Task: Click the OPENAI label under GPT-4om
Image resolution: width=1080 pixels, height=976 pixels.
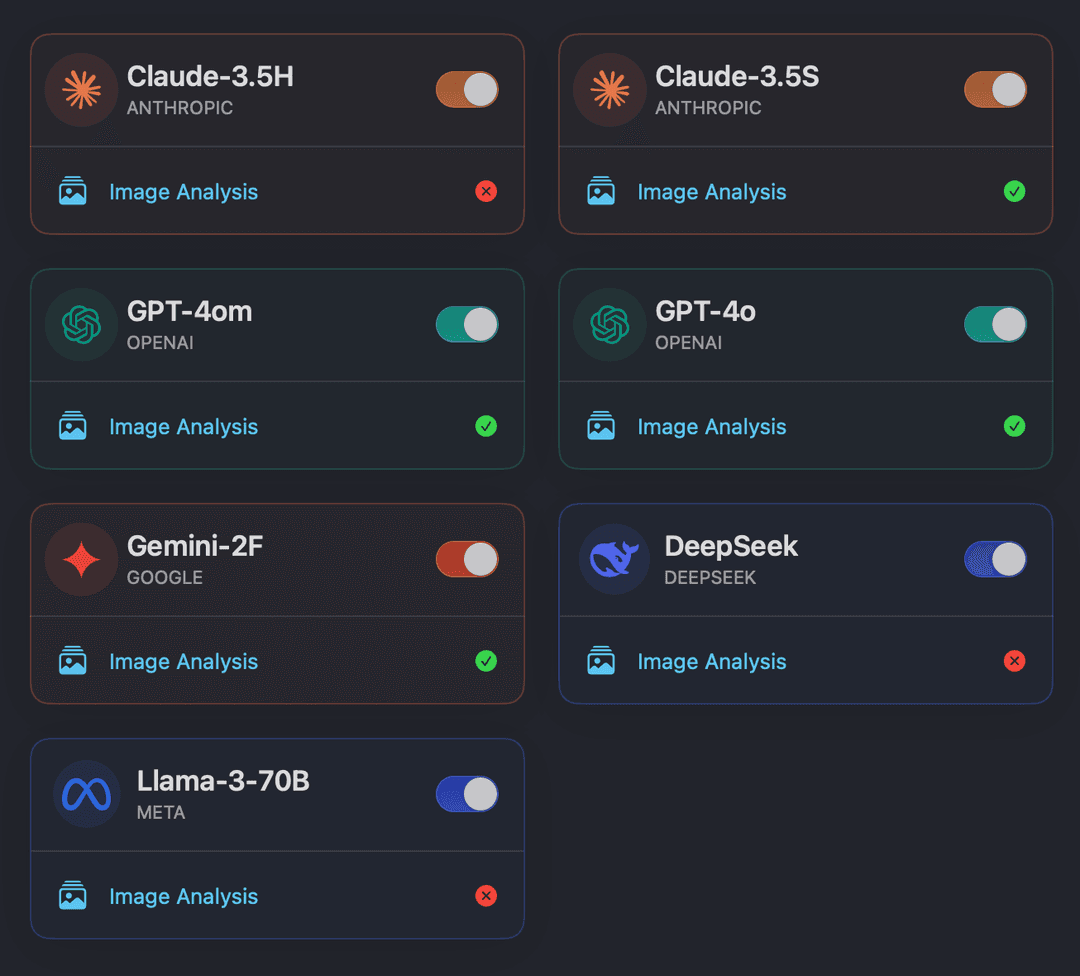Action: pyautogui.click(x=160, y=343)
